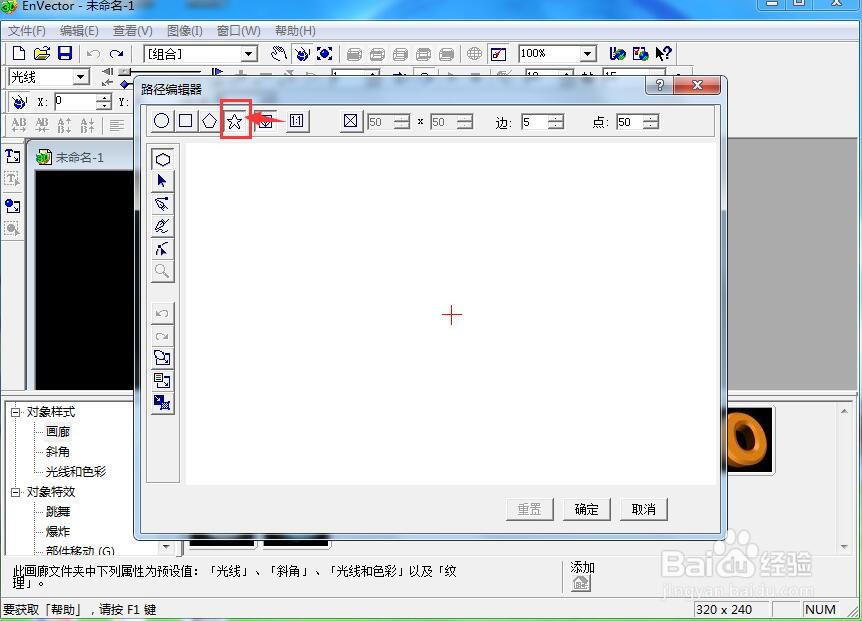Image resolution: width=862 pixels, height=621 pixels.
Task: Click the insert text tool in left panel
Action: tap(13, 156)
